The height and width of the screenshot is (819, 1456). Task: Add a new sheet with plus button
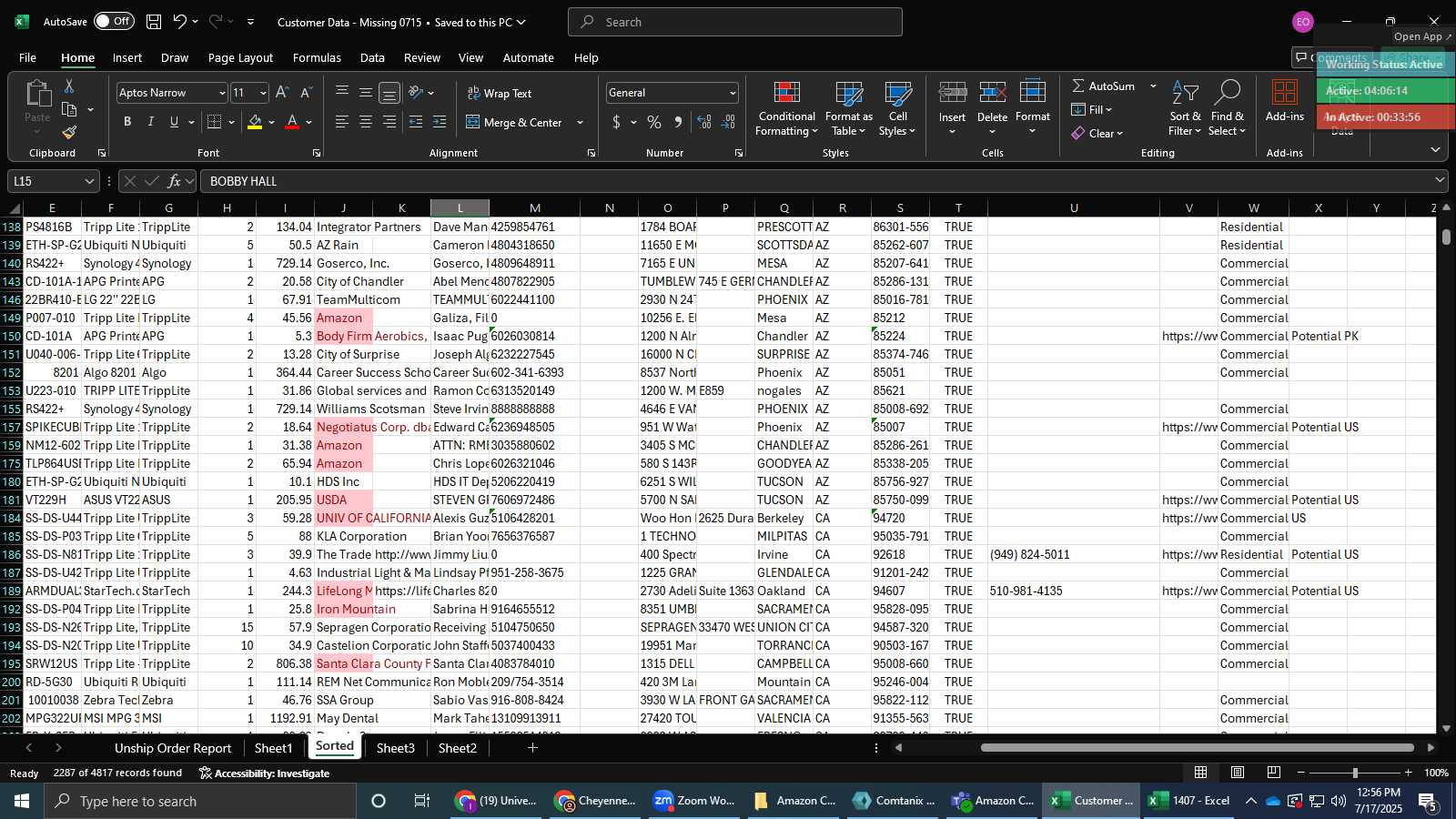[532, 748]
